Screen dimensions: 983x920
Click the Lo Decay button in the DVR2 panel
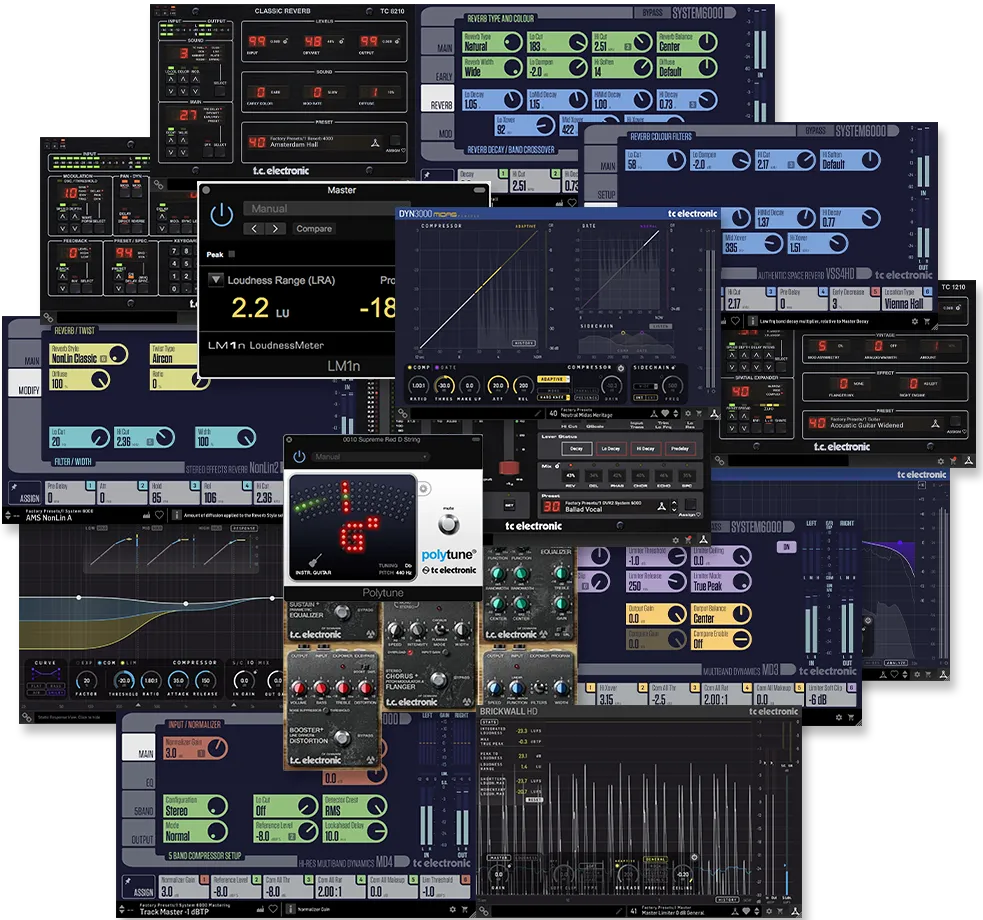point(611,448)
